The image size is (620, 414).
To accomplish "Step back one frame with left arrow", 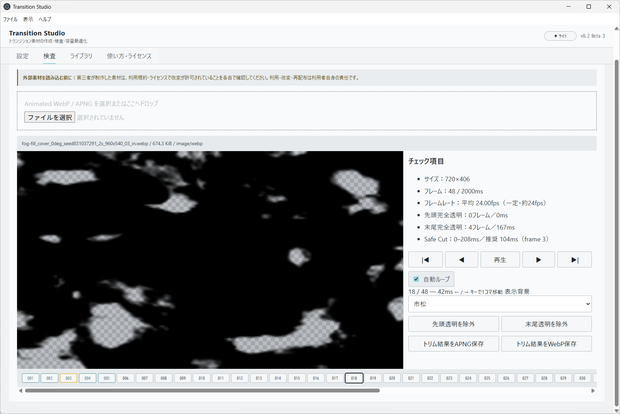I will (x=461, y=260).
